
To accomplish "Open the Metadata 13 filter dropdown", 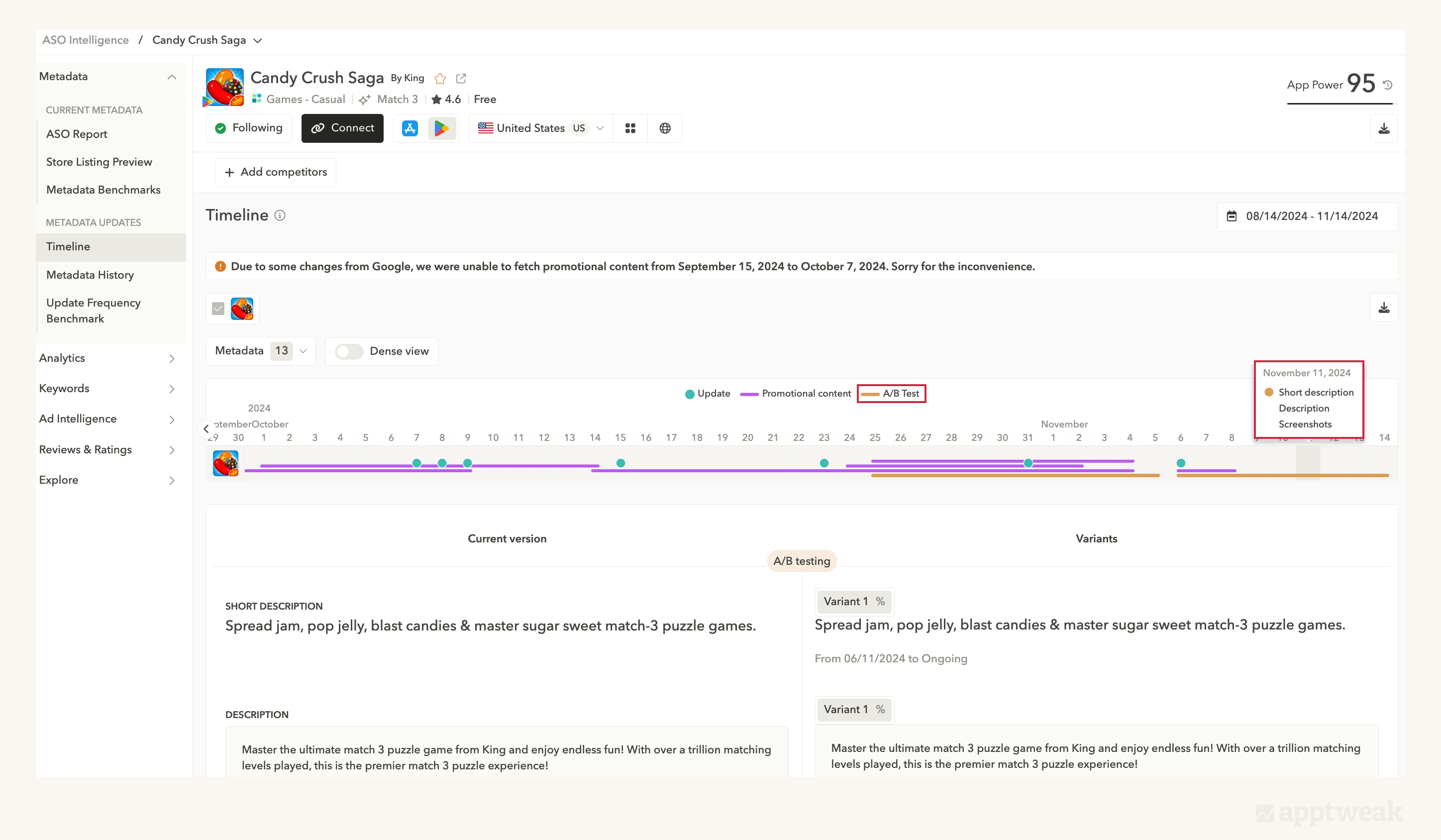I will click(261, 351).
